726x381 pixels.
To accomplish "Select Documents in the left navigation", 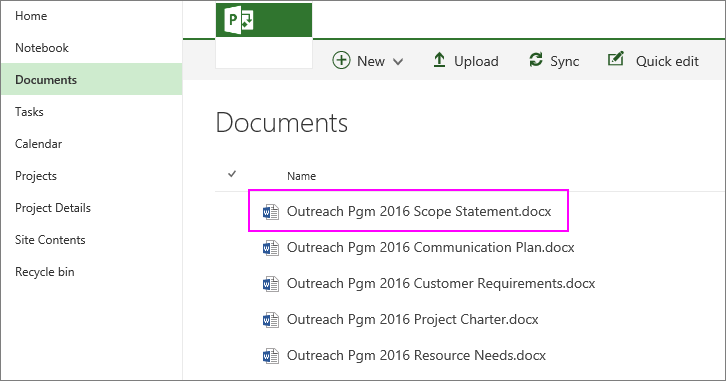I will click(92, 79).
